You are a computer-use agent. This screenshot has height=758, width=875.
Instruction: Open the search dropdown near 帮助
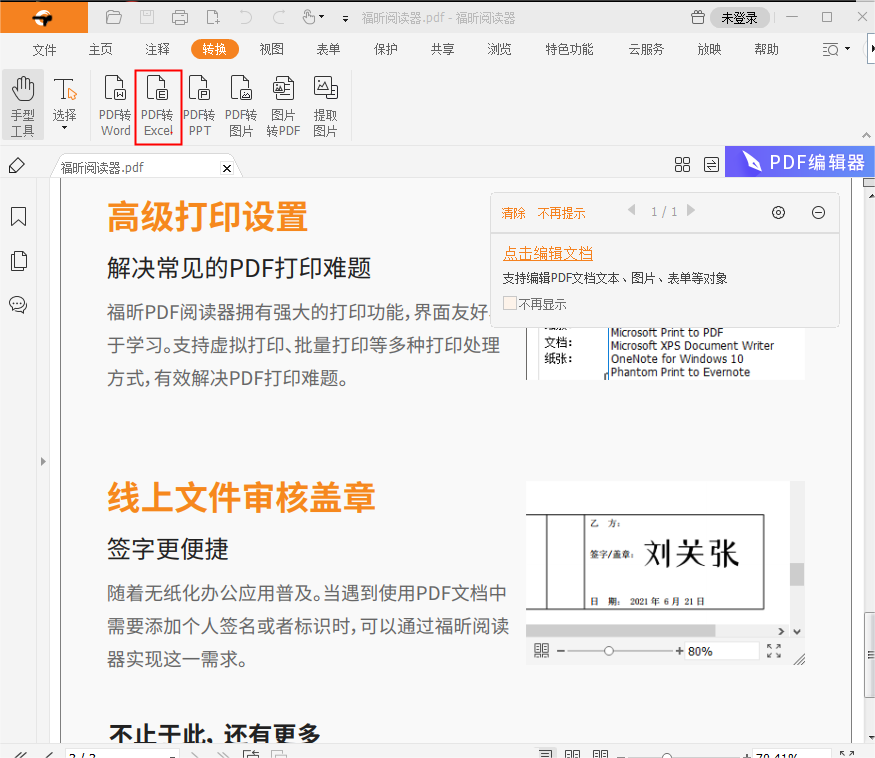click(x=832, y=48)
